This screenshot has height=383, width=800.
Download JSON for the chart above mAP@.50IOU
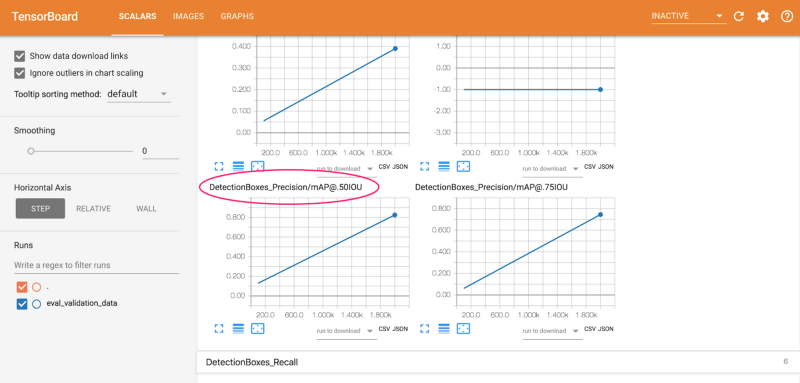pos(401,167)
